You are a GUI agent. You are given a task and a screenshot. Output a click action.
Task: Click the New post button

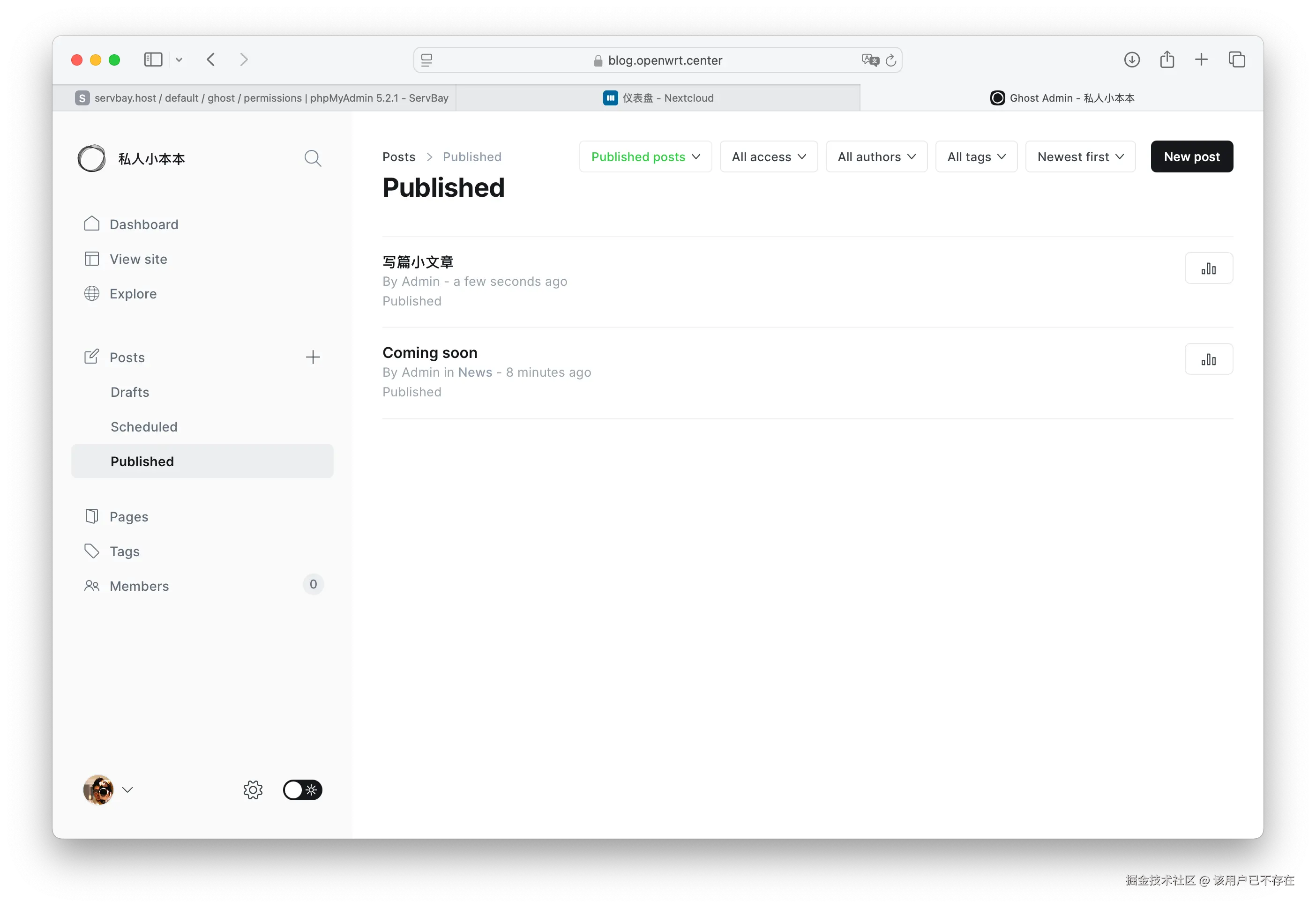1191,156
